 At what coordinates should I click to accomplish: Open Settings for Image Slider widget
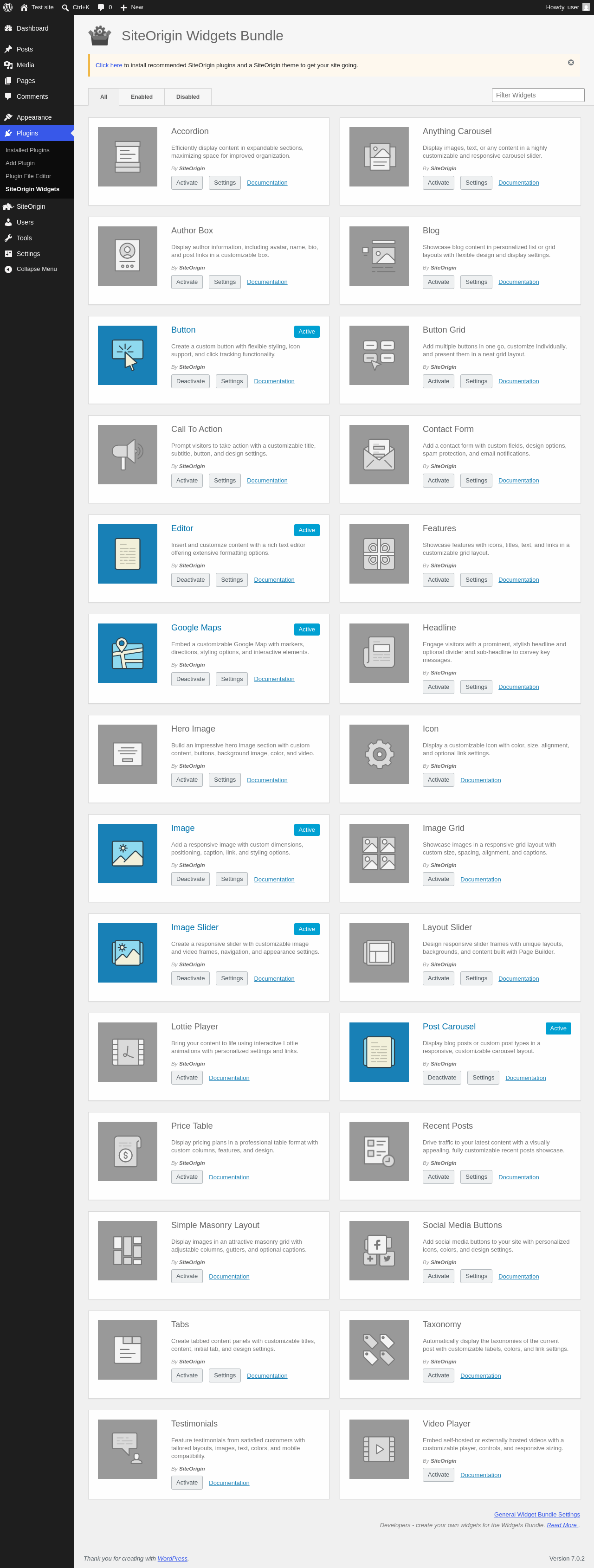coord(232,978)
